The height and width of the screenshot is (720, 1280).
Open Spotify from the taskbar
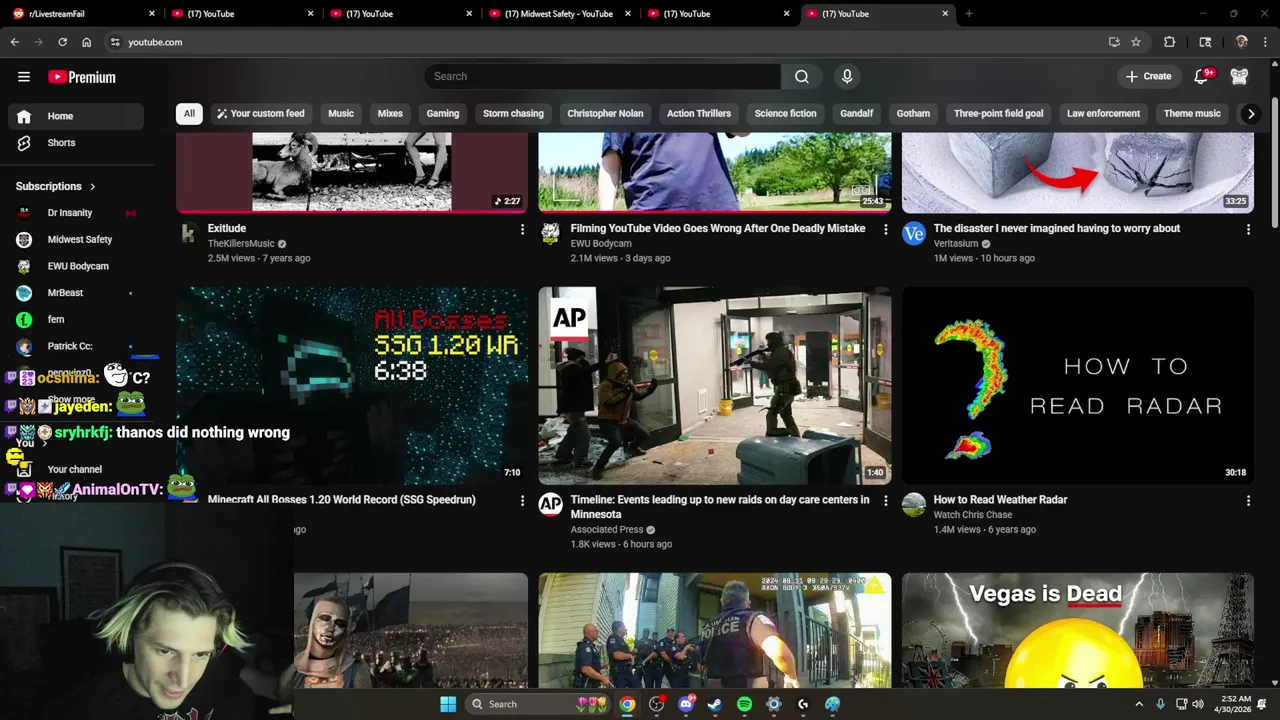point(744,704)
